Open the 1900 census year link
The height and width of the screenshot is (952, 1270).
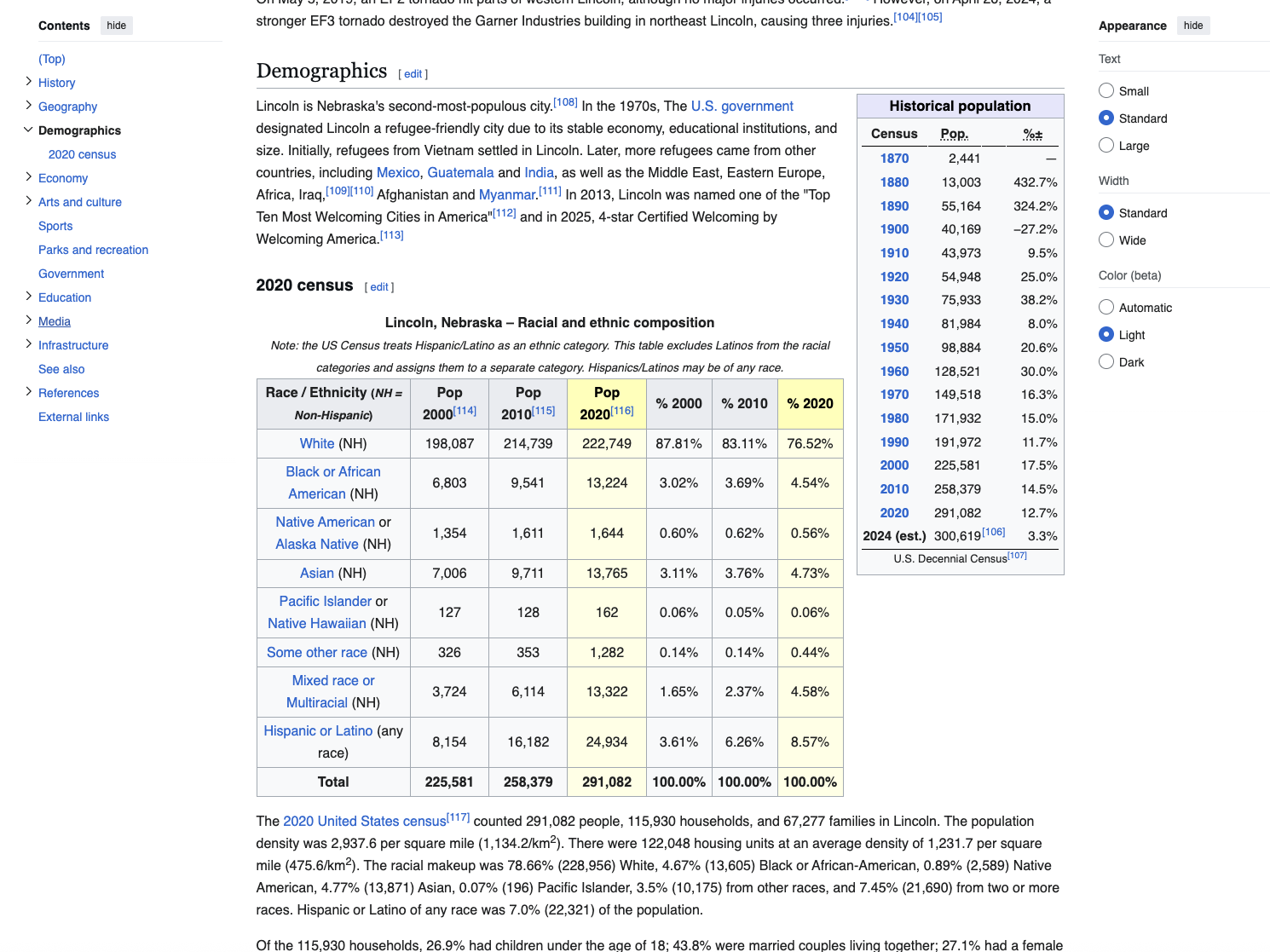click(x=894, y=229)
